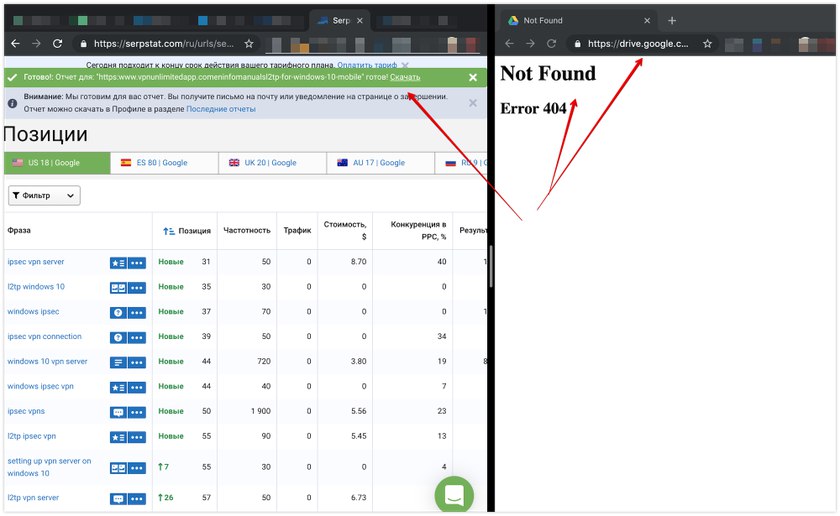Dismiss the green Готово notification
Screen dimensions: 840x516
472,78
